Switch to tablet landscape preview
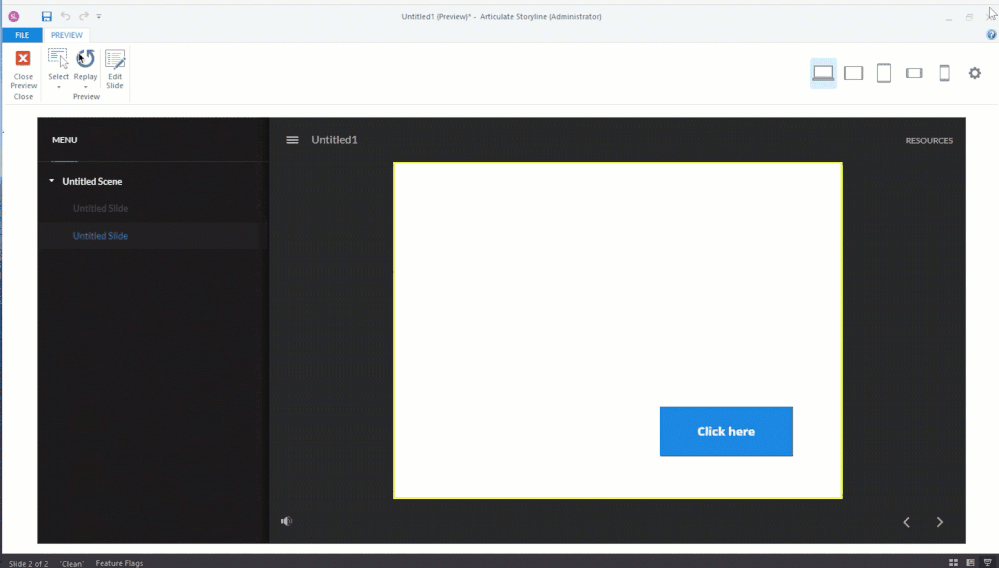999x568 pixels. (x=853, y=73)
